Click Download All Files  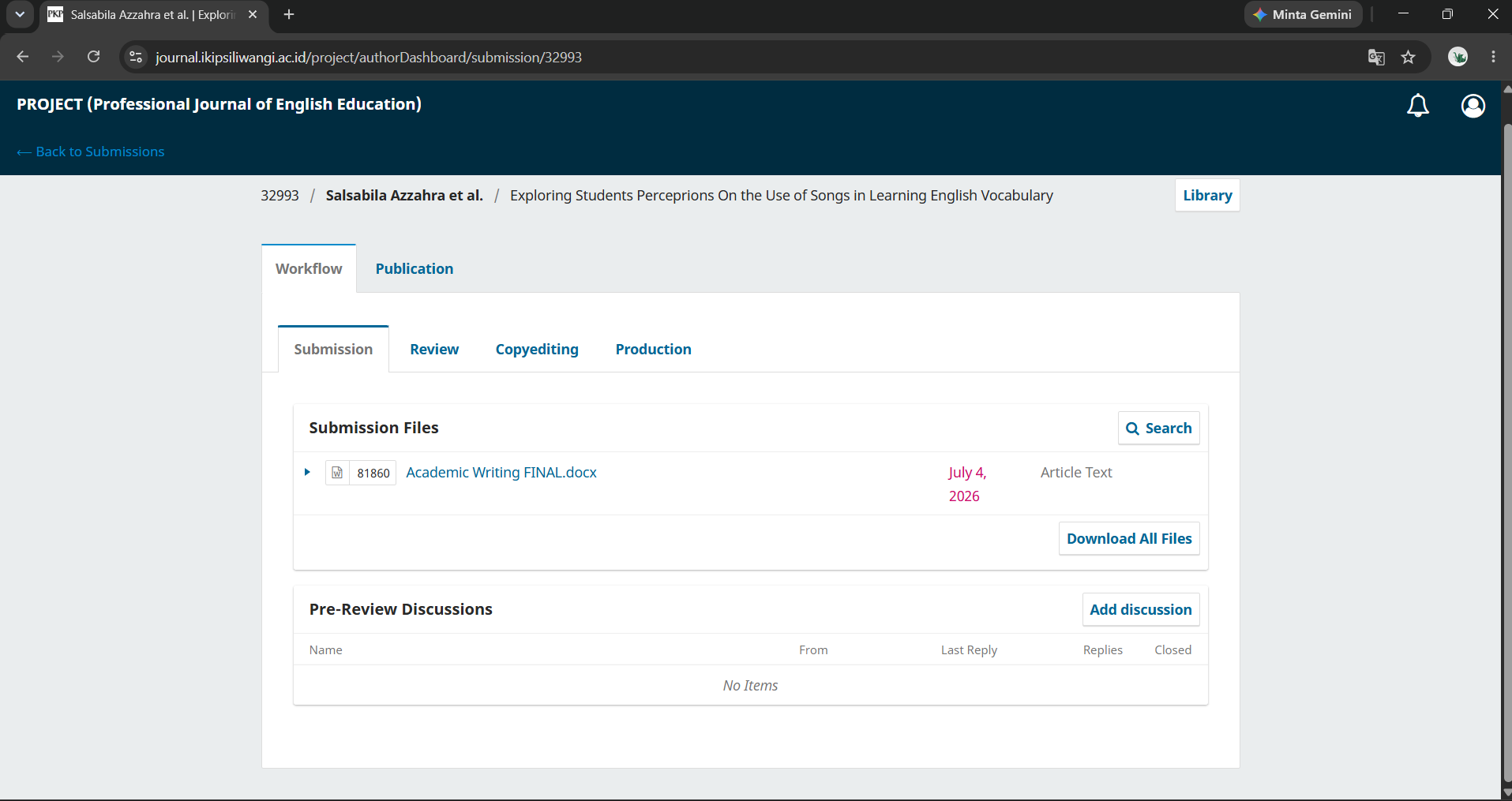point(1129,538)
